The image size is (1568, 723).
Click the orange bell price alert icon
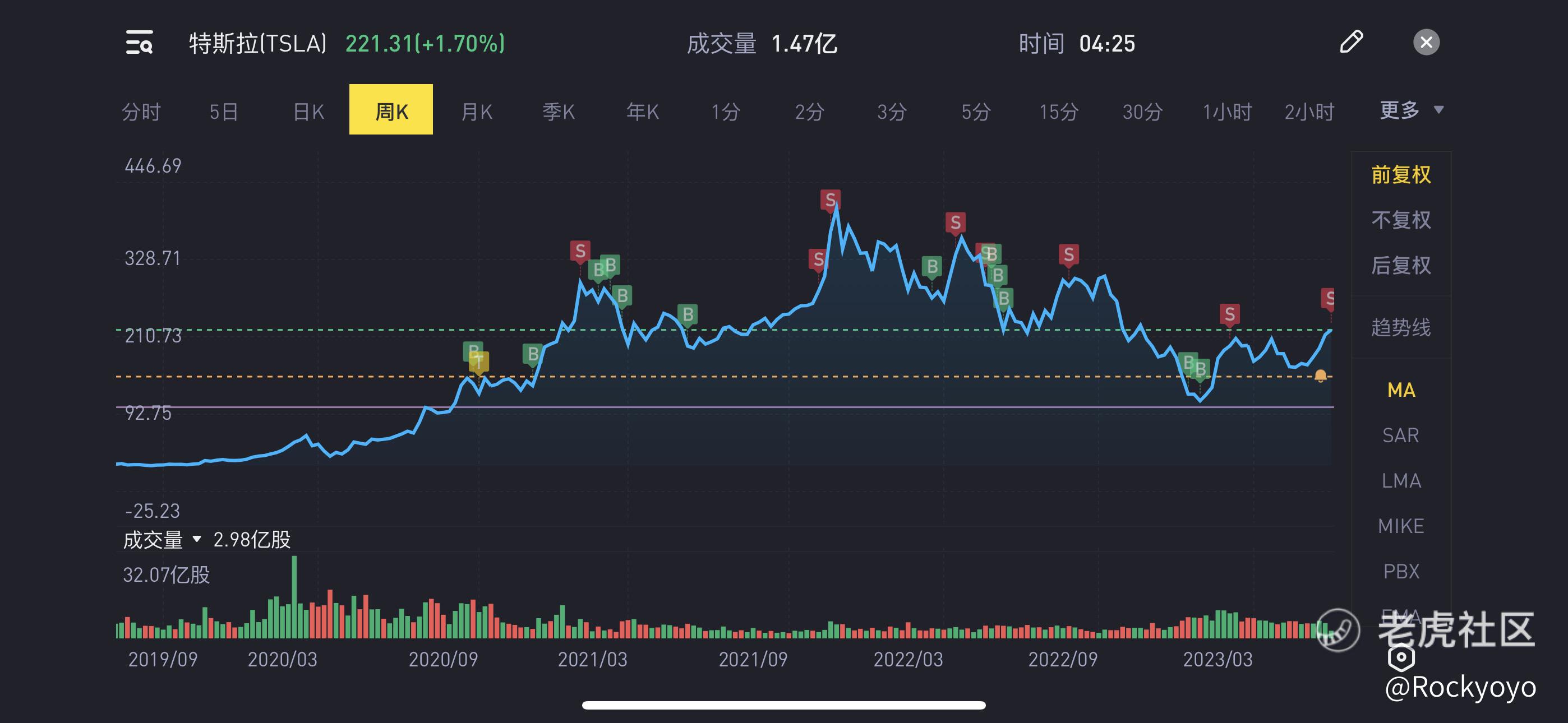(x=1320, y=376)
